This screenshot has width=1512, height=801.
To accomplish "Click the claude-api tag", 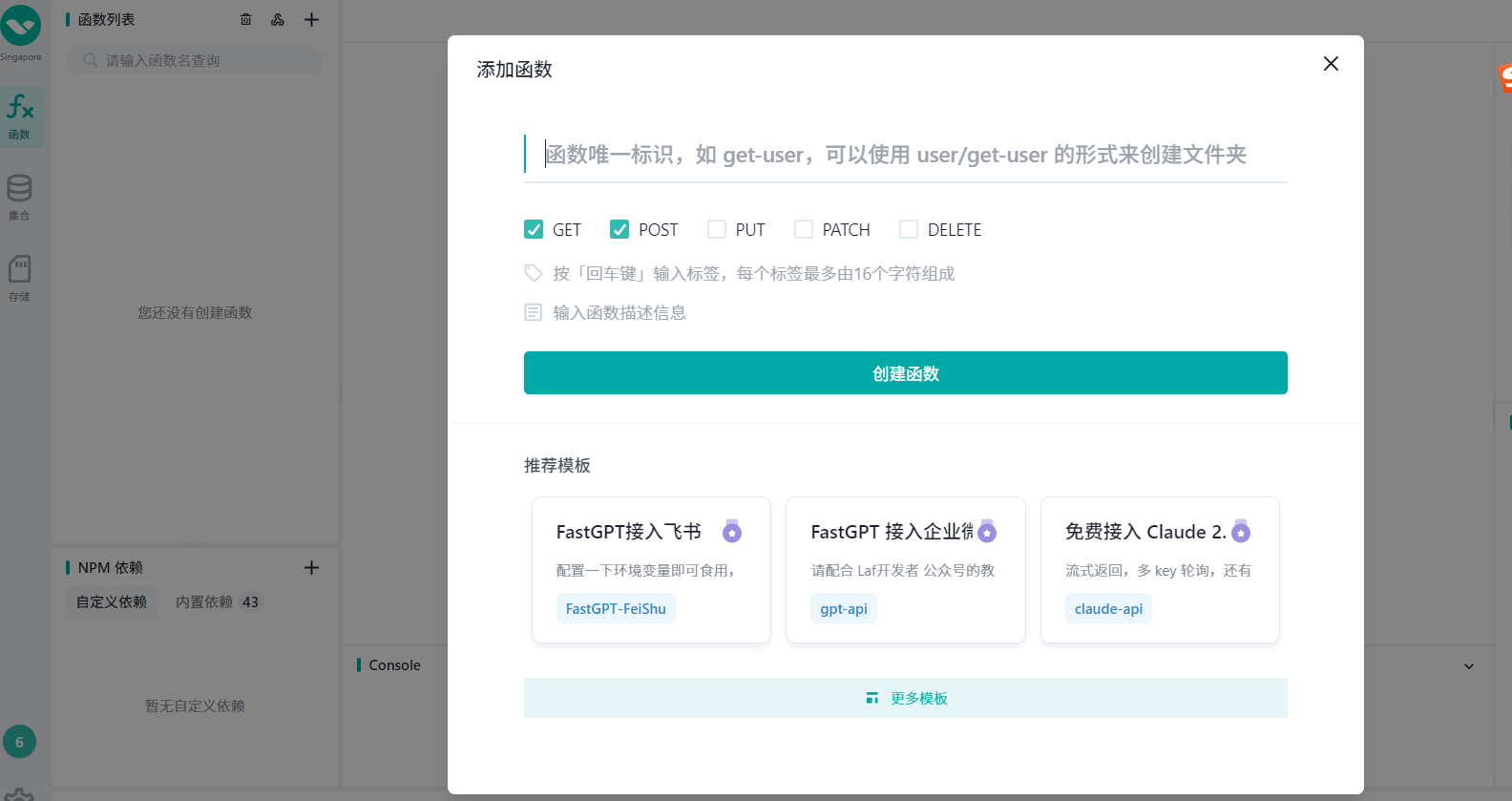I will (x=1108, y=608).
